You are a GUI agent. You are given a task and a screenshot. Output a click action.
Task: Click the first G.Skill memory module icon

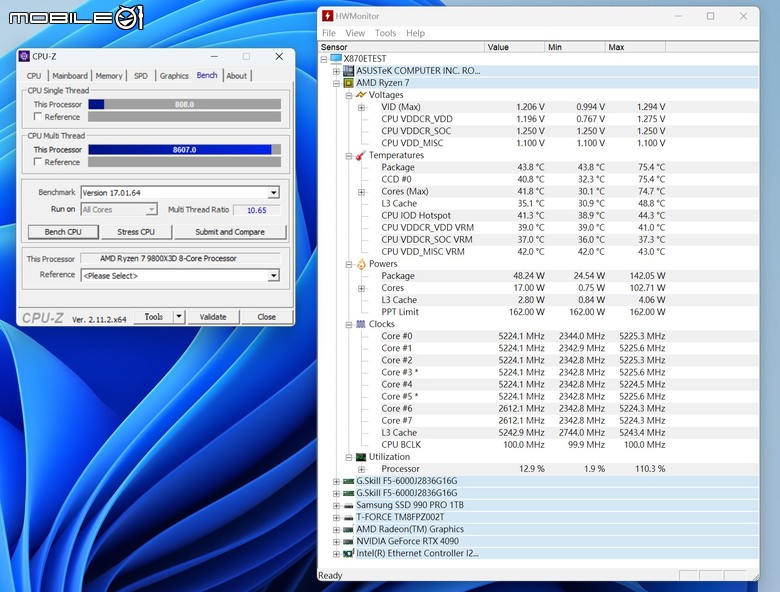click(x=348, y=481)
